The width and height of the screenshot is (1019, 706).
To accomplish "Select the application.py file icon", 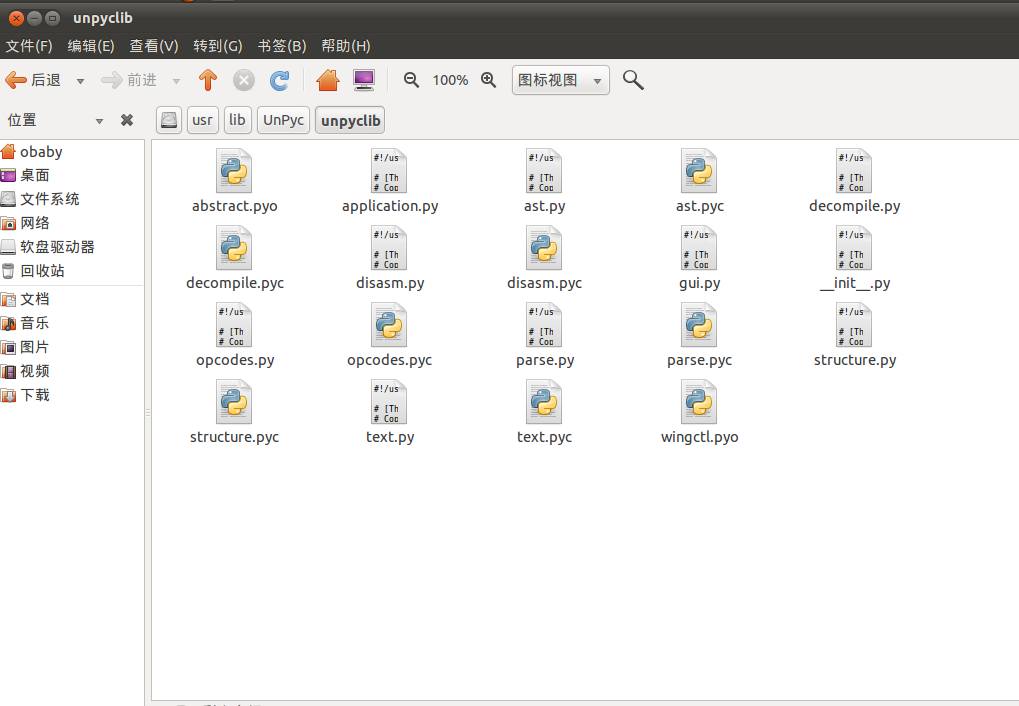I will (x=389, y=171).
